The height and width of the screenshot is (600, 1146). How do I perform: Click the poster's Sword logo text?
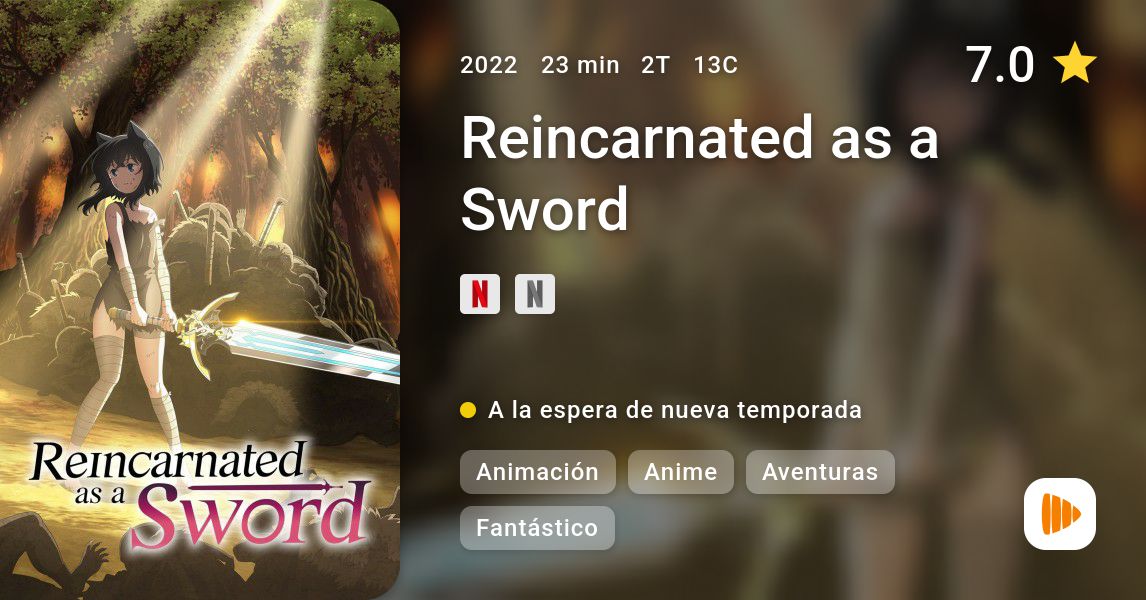252,514
